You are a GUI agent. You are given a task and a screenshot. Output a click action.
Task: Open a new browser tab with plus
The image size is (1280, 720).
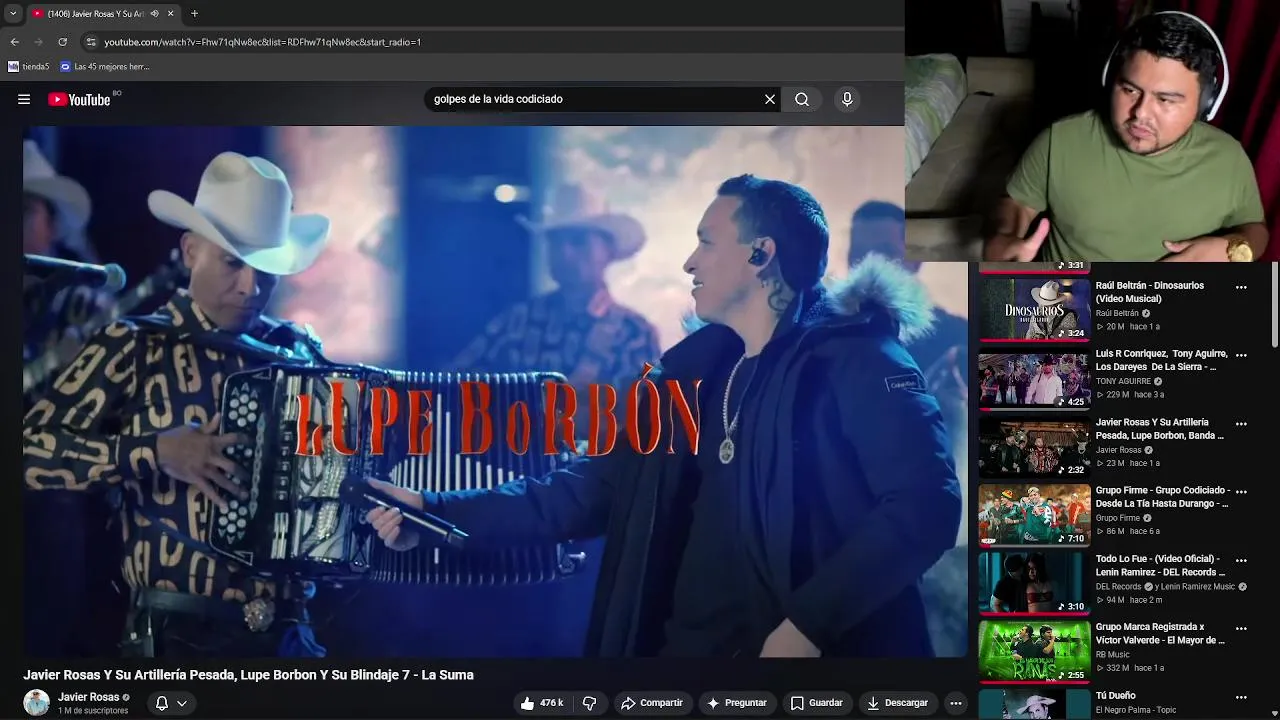tap(194, 14)
